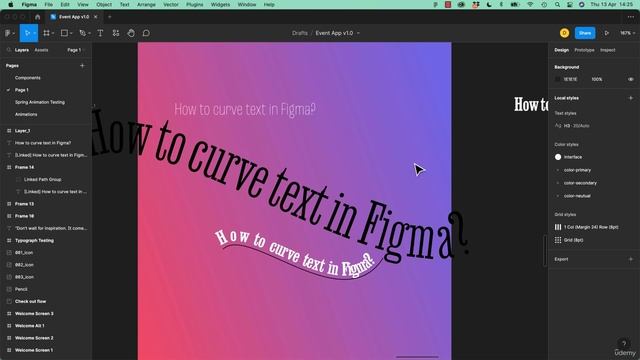Open the Figma main menu icon
The image size is (640, 360).
tap(8, 33)
